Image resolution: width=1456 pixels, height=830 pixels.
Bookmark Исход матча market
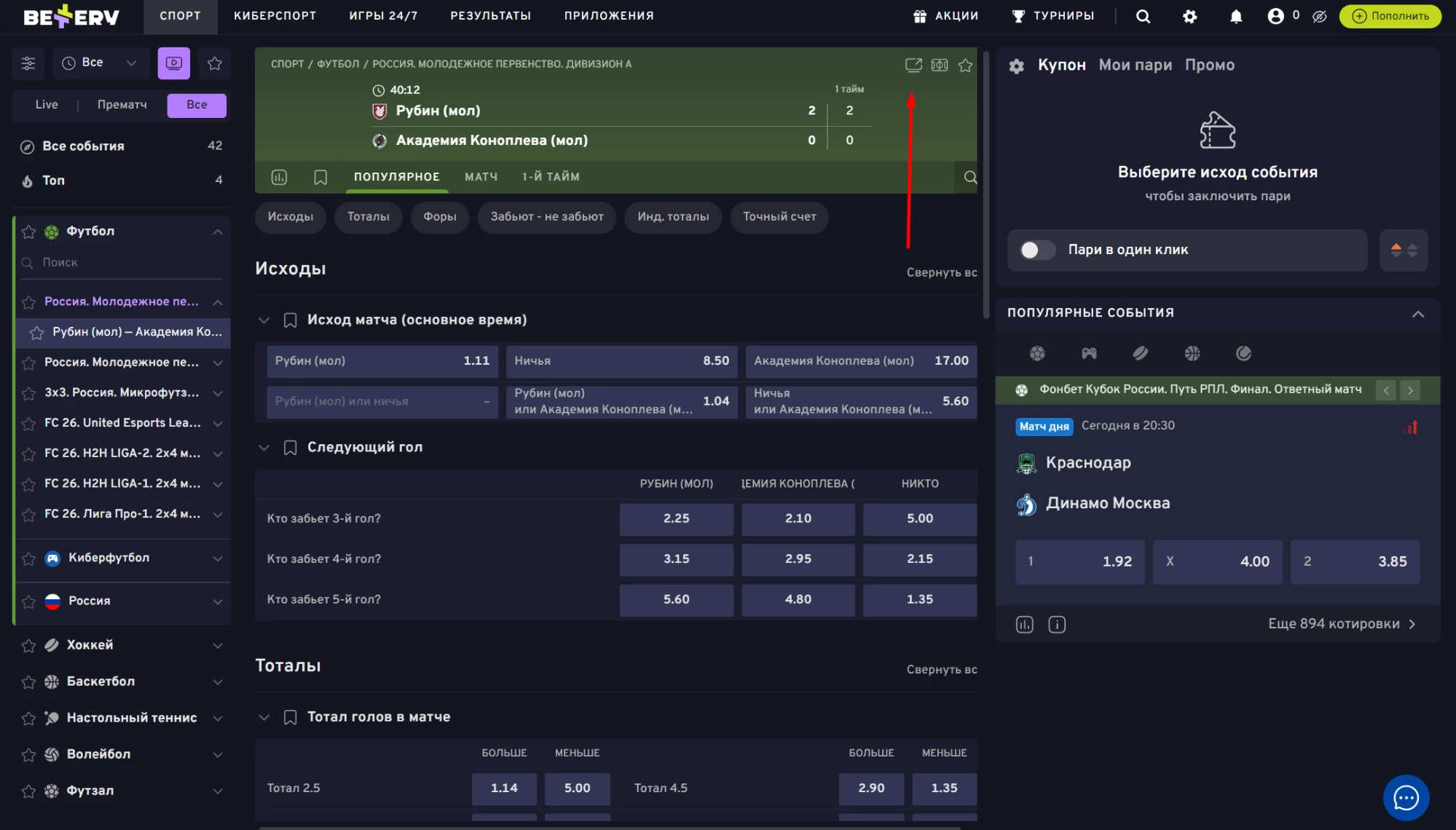(x=290, y=320)
